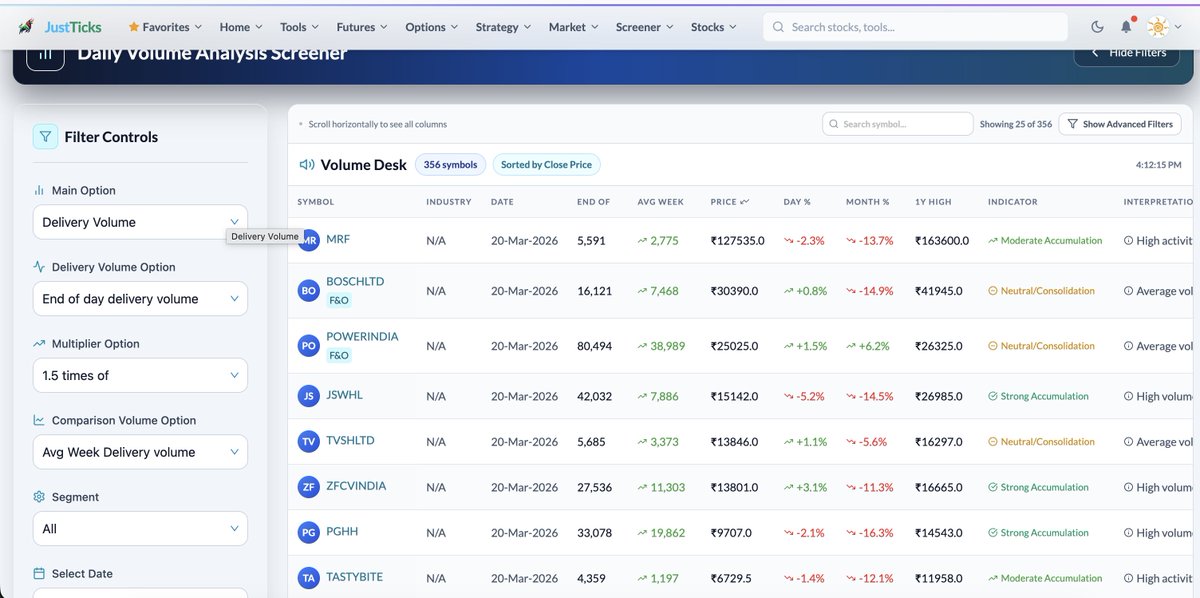Open the Home menu
This screenshot has width=1200, height=598.
coord(241,27)
